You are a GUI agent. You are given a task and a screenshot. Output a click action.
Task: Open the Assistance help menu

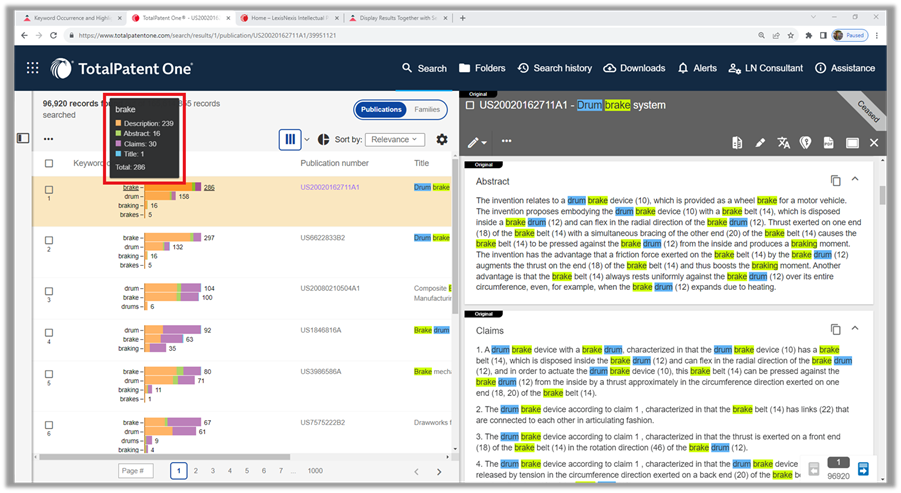point(845,68)
